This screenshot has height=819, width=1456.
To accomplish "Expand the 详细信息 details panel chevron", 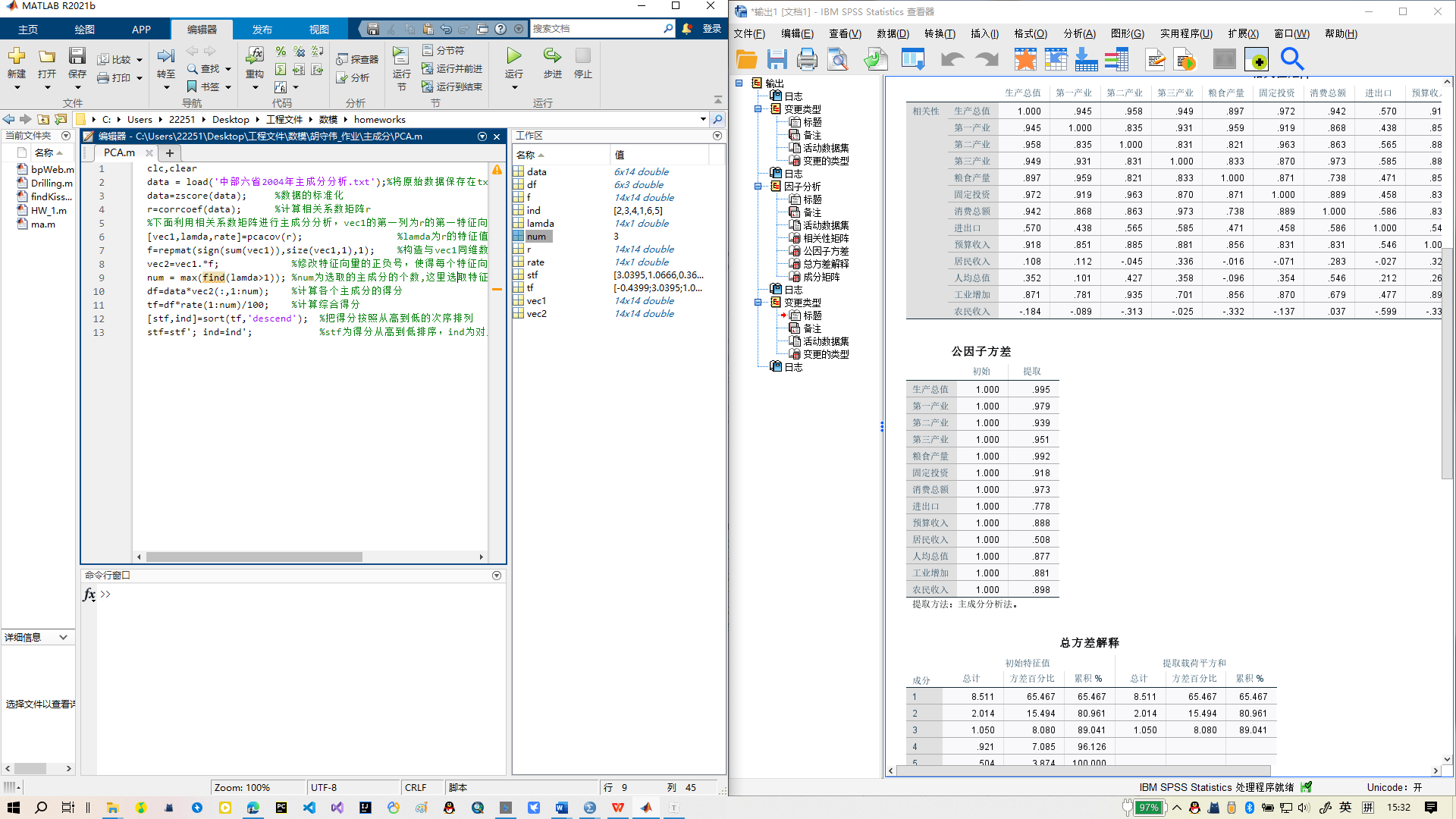I will [x=63, y=637].
